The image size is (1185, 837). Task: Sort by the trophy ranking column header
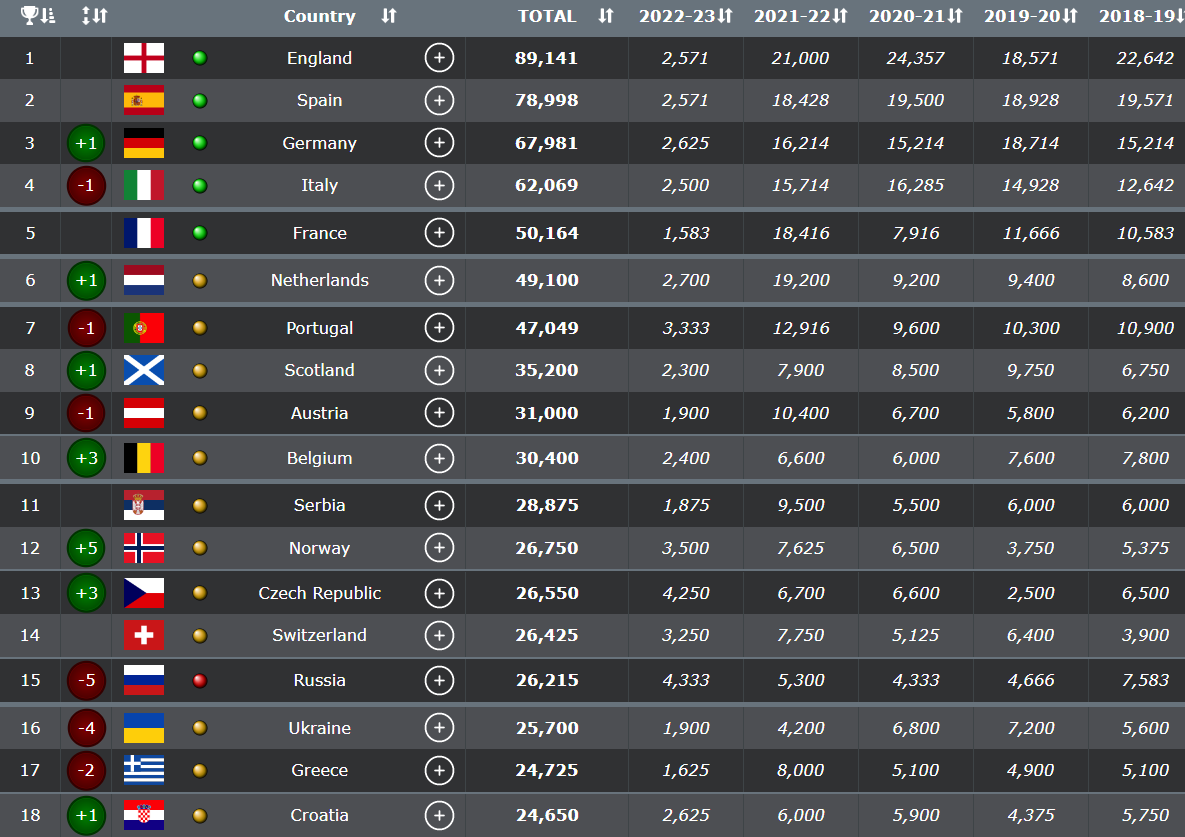coord(38,16)
